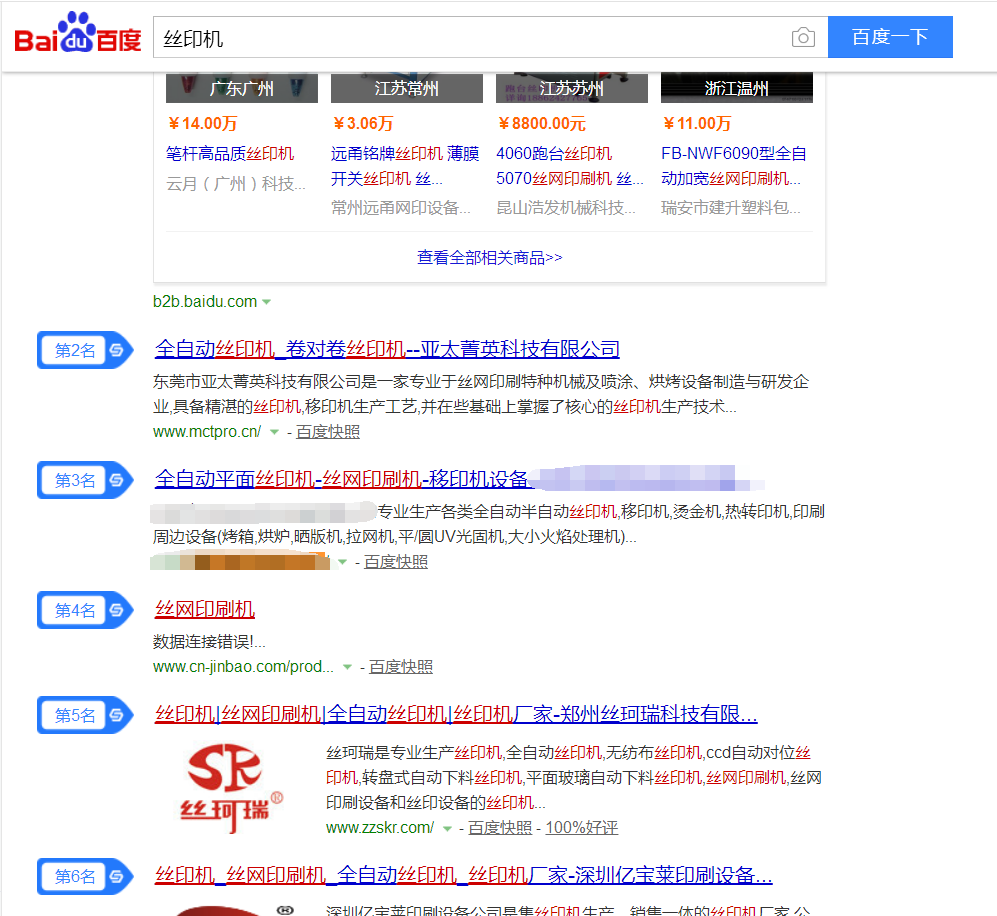Click seller 瑞安市建升塑料包...
The width and height of the screenshot is (997, 916).
[x=731, y=208]
